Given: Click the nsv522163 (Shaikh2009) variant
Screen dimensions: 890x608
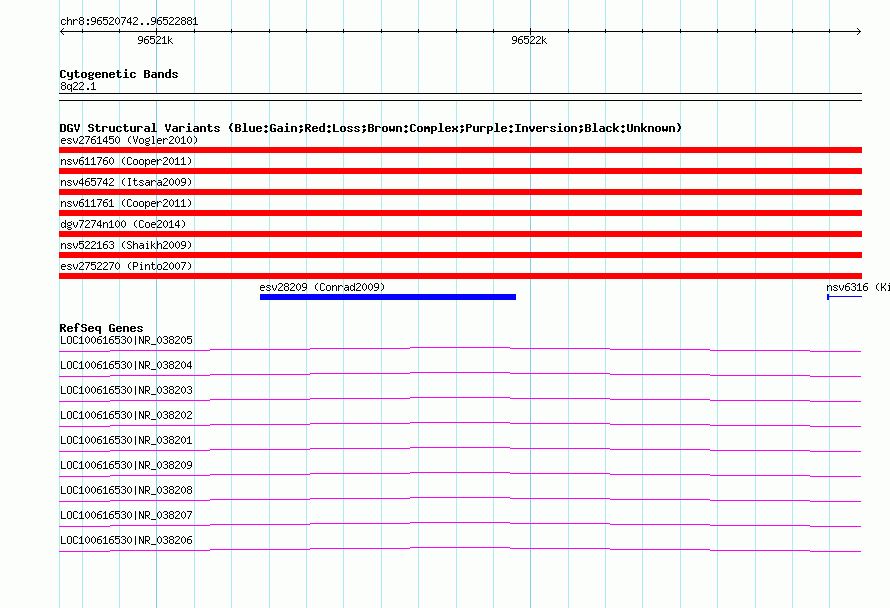Looking at the screenshot, I should [126, 245].
